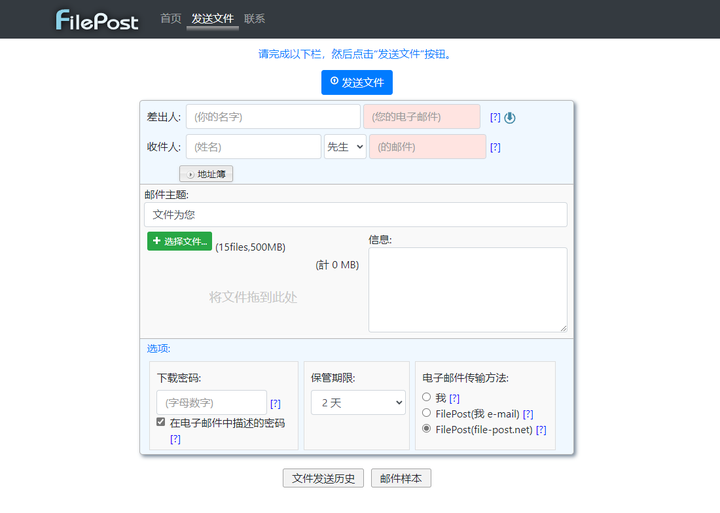Screen dimensions: 720x513
Task: Open help link below password checkbox
Action: click(x=175, y=439)
